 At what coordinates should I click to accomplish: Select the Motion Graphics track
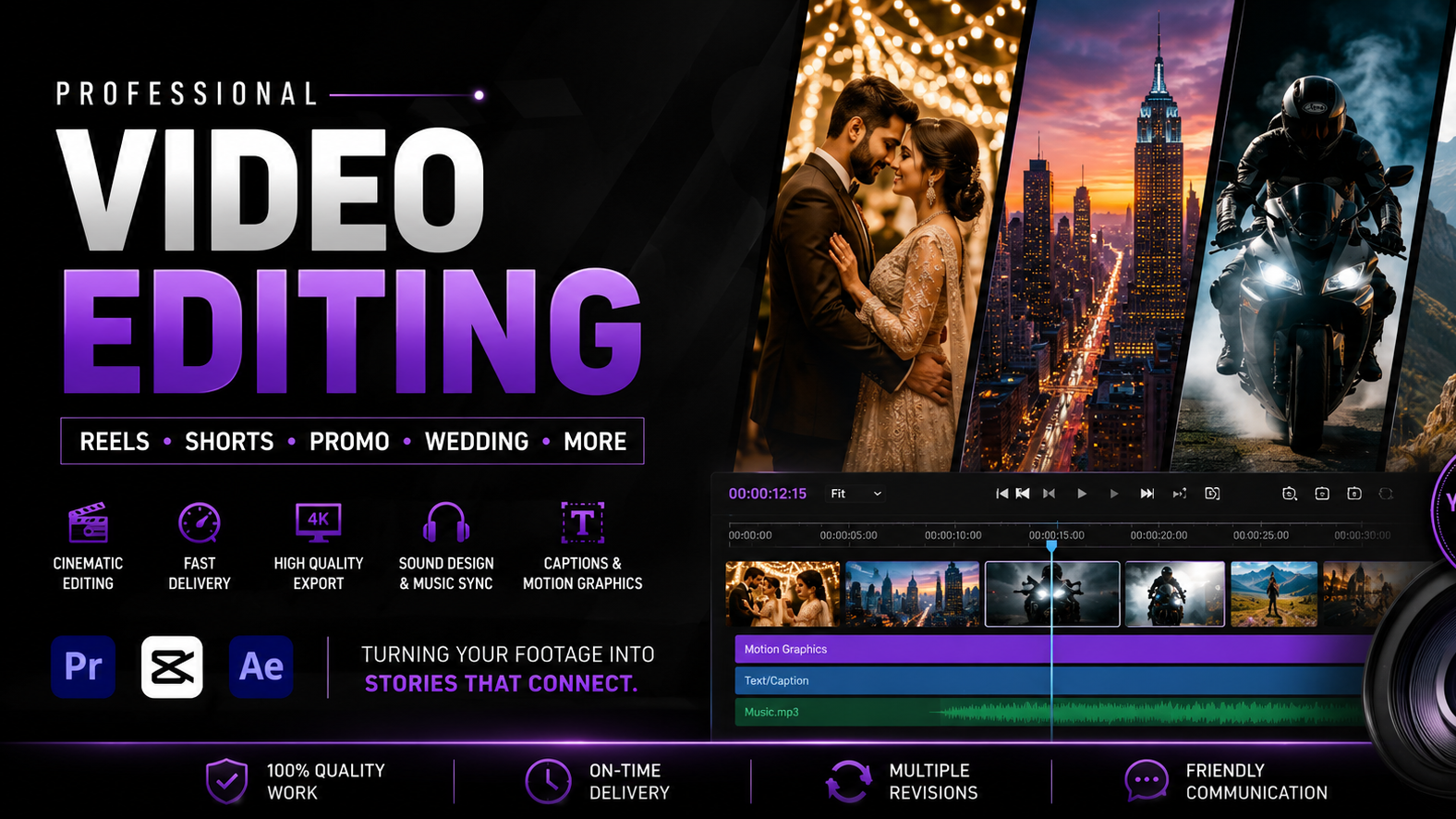1053,649
